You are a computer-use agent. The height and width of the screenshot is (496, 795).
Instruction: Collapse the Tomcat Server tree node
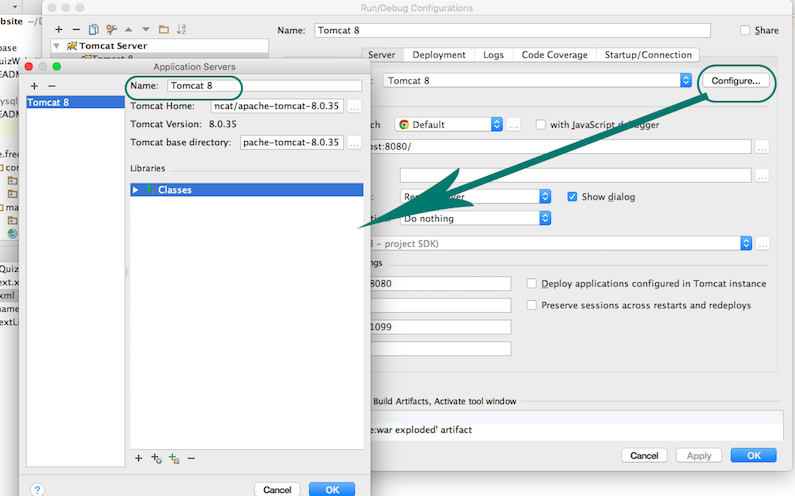pyautogui.click(x=56, y=46)
